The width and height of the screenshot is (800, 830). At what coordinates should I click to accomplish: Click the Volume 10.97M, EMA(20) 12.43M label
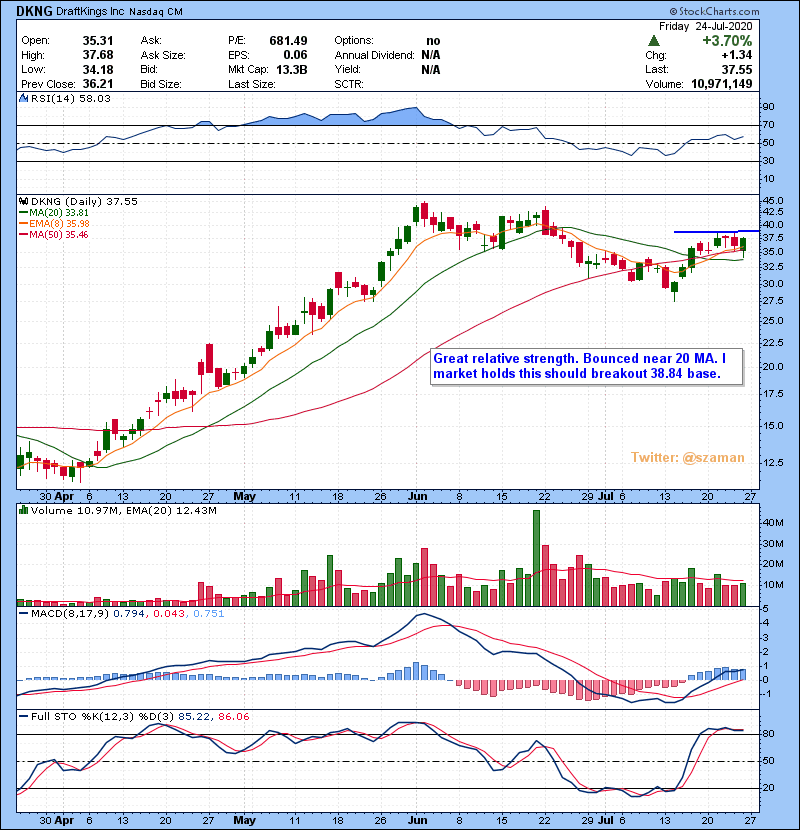123,511
